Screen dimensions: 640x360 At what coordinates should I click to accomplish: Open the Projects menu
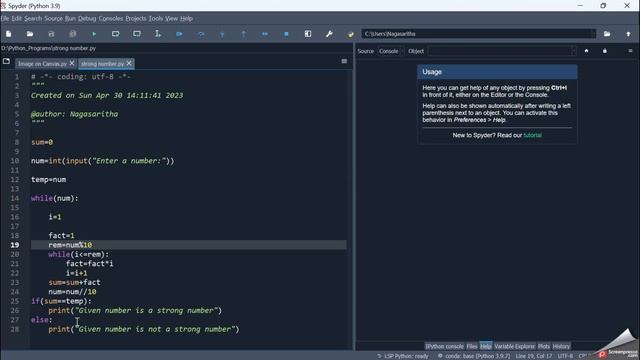(x=136, y=18)
